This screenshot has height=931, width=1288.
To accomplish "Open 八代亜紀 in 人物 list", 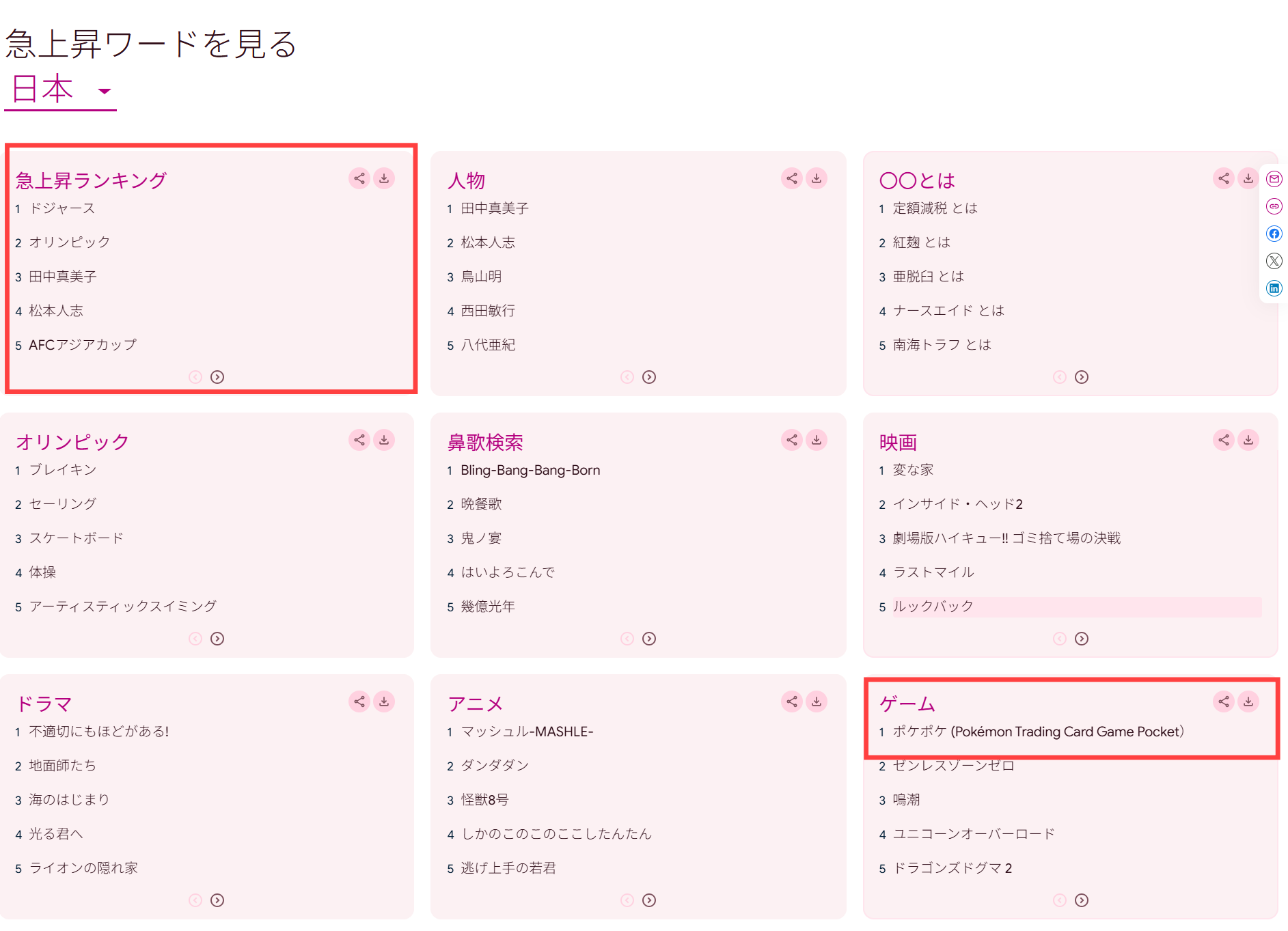I will pos(488,345).
